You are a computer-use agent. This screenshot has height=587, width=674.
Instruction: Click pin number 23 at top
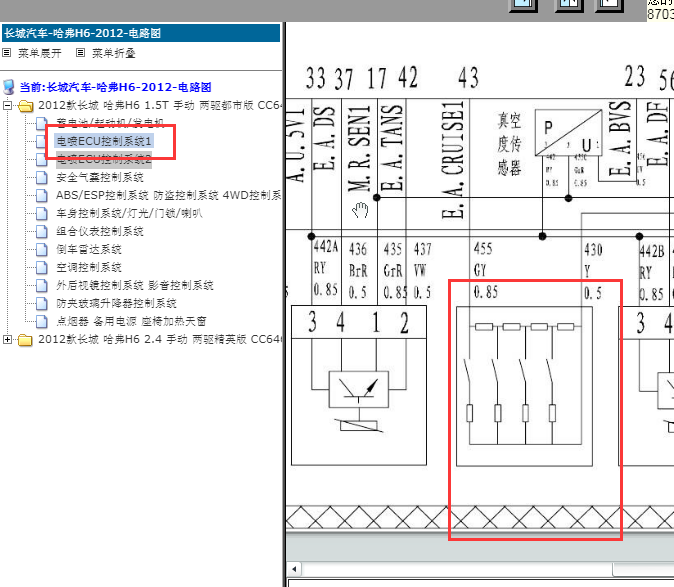click(x=635, y=77)
